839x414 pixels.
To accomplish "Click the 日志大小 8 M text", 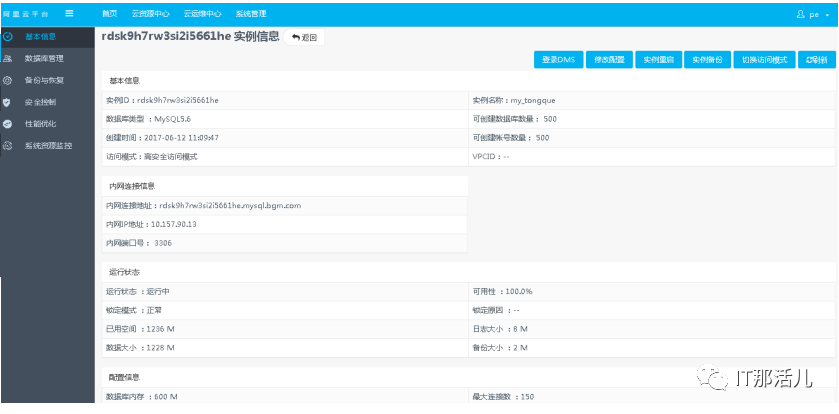I will point(500,329).
